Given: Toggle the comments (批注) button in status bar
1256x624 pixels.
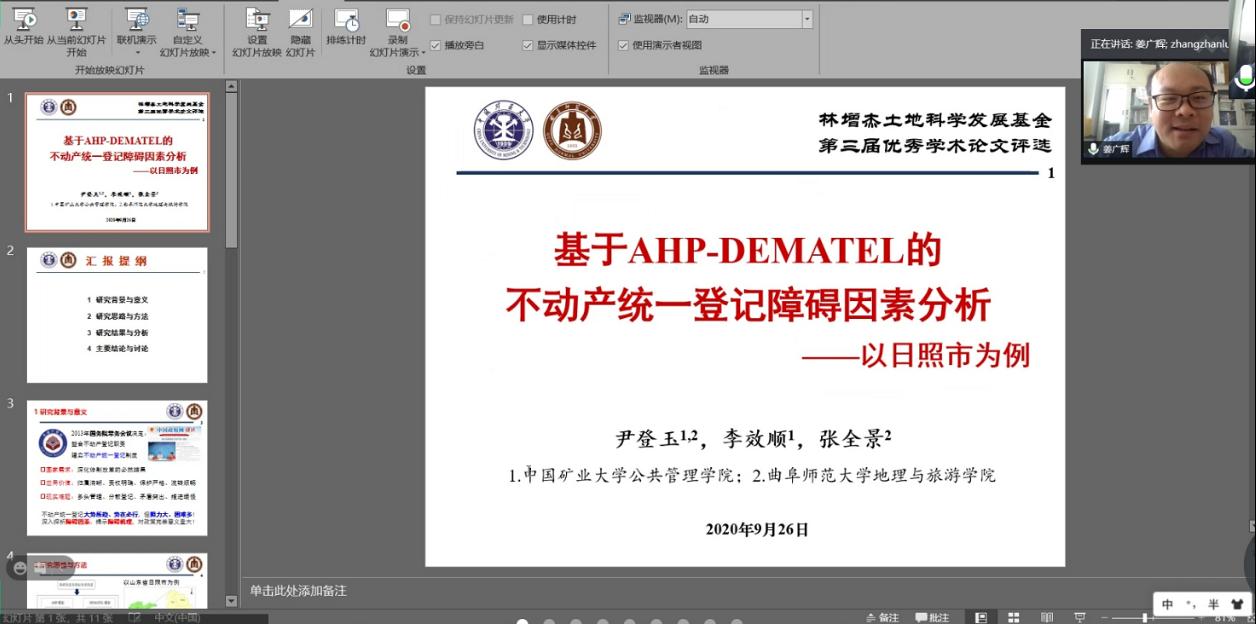Looking at the screenshot, I should pos(931,617).
